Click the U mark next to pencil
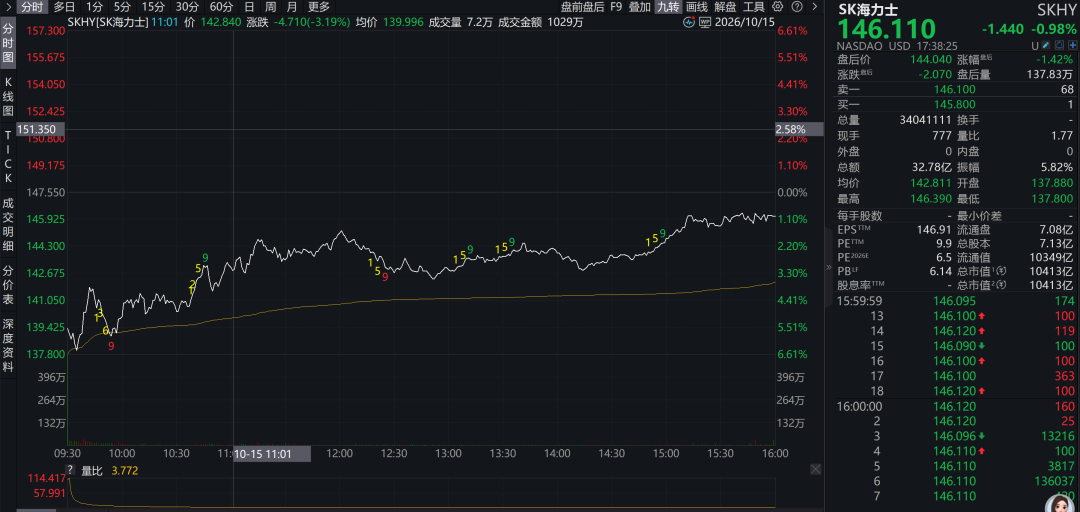This screenshot has height=512, width=1080. tap(1035, 45)
